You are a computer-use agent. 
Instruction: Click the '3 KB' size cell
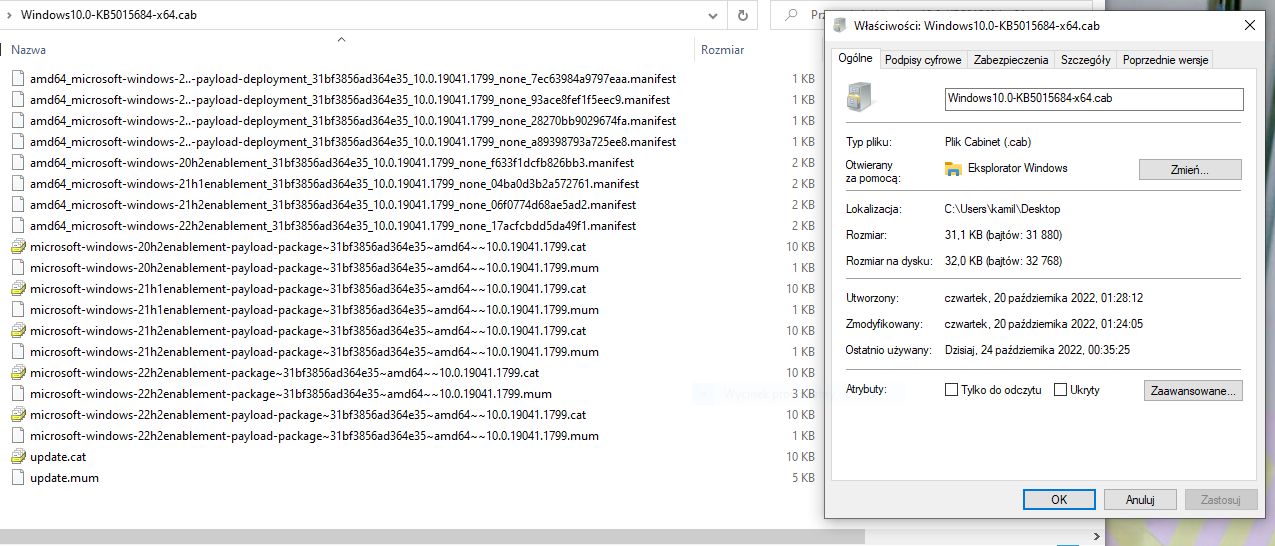pos(802,394)
